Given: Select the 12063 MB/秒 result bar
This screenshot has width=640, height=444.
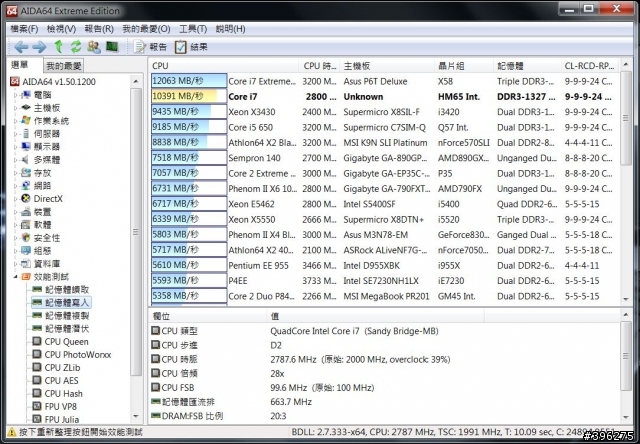Looking at the screenshot, I should pyautogui.click(x=189, y=81).
